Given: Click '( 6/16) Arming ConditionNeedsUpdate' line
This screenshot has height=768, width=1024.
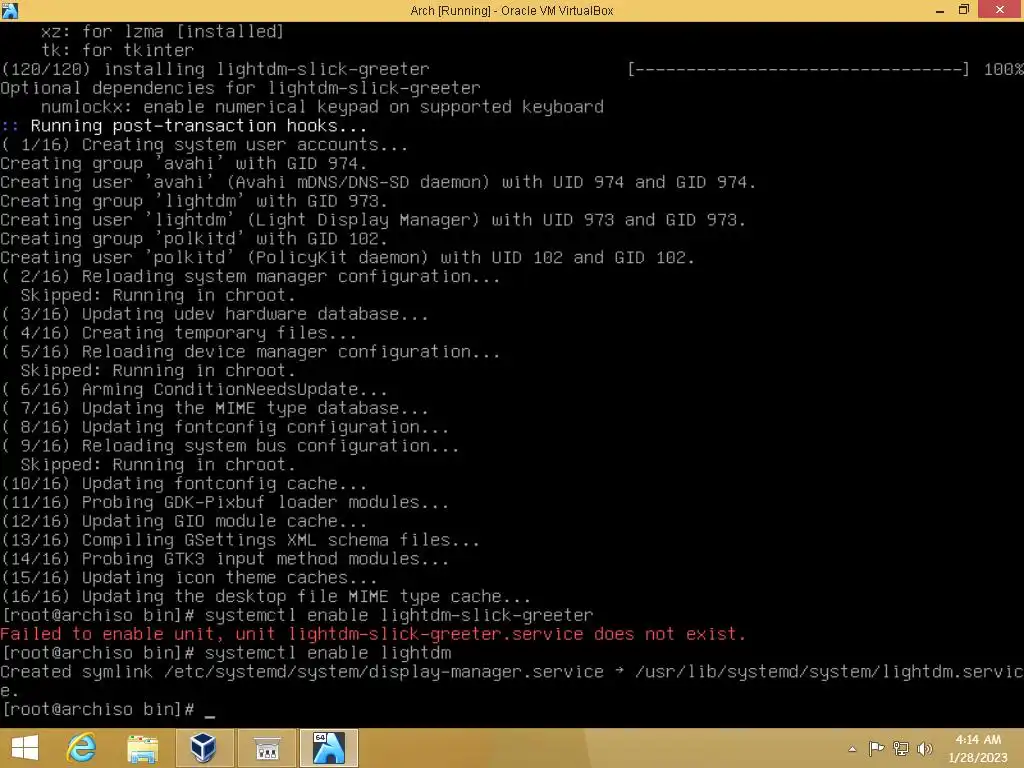Looking at the screenshot, I should point(195,390).
